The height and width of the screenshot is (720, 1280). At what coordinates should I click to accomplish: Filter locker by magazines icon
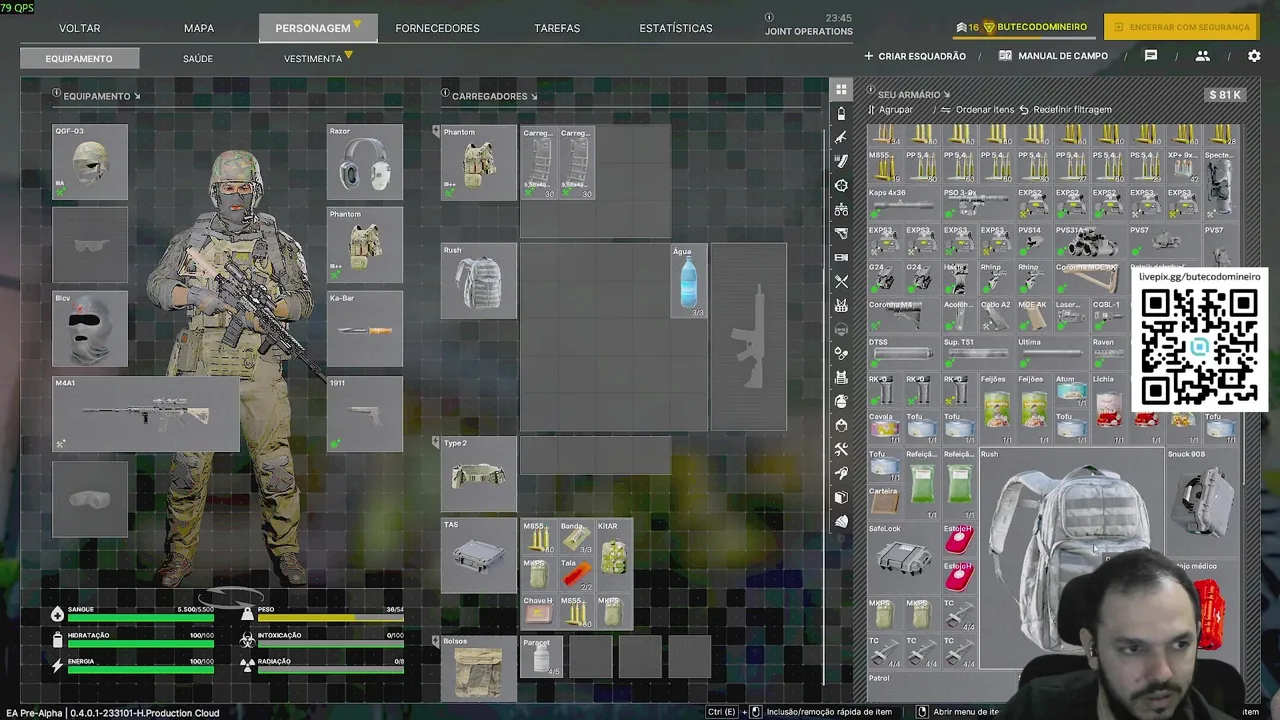841,161
